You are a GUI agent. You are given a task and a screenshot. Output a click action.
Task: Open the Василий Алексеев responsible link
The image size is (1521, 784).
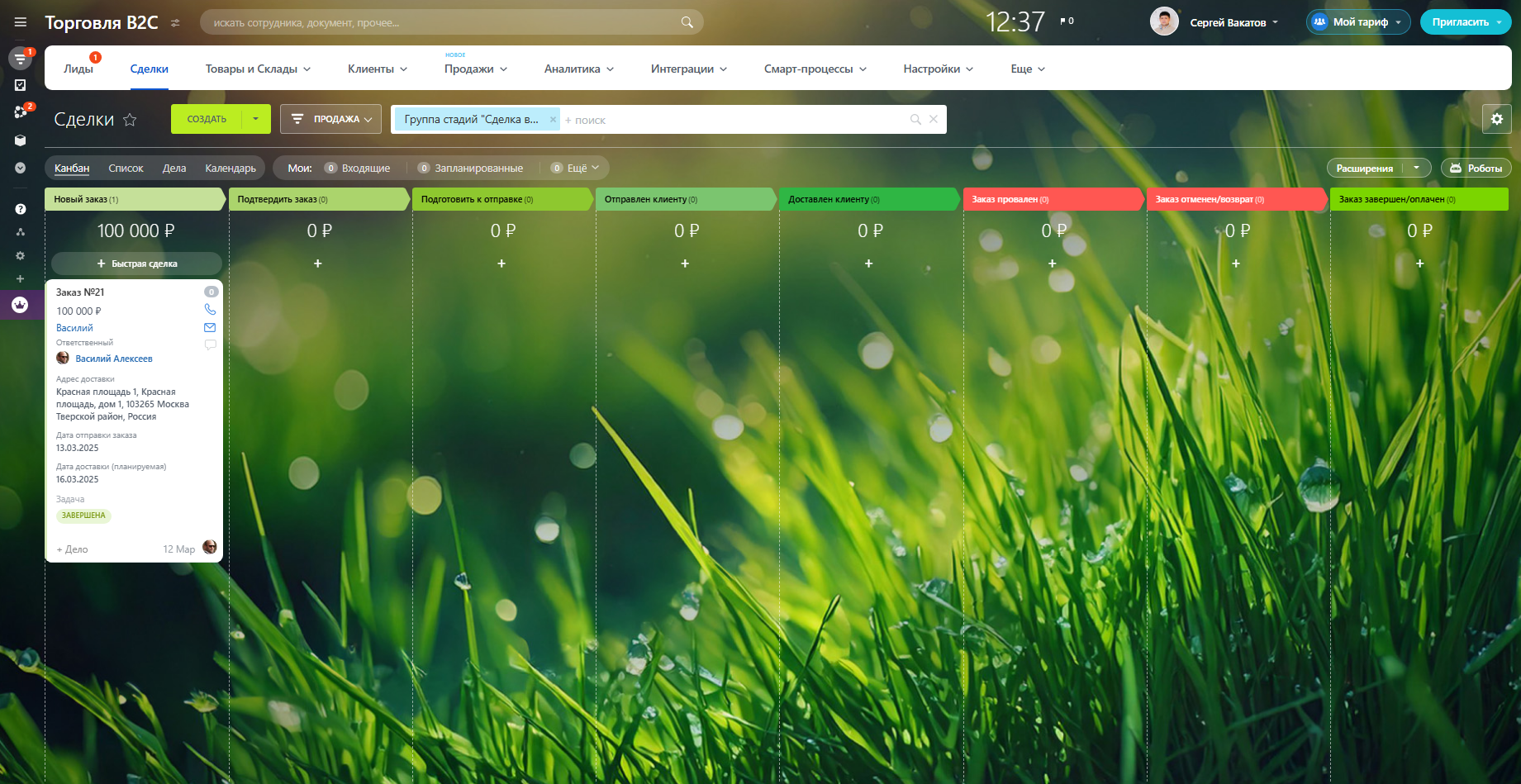click(114, 359)
